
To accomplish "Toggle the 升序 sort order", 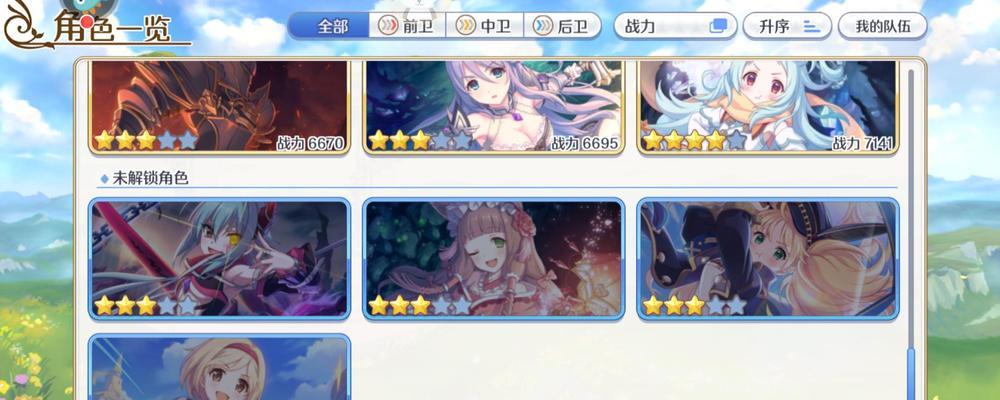I will coord(787,26).
